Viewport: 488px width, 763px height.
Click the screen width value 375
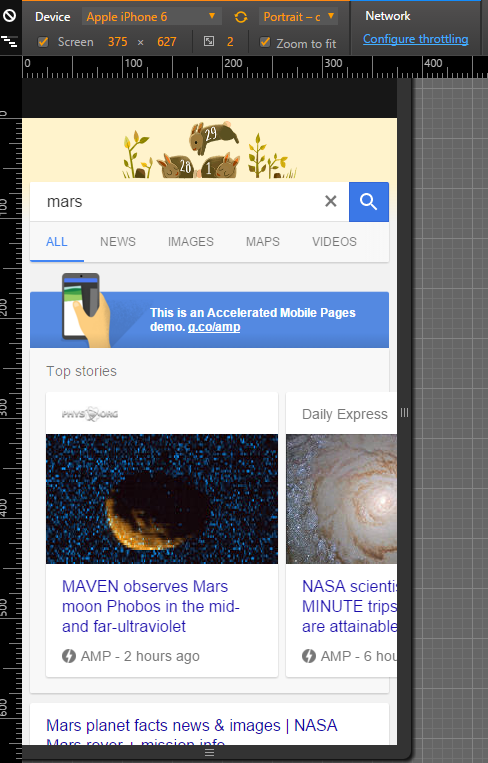click(117, 42)
